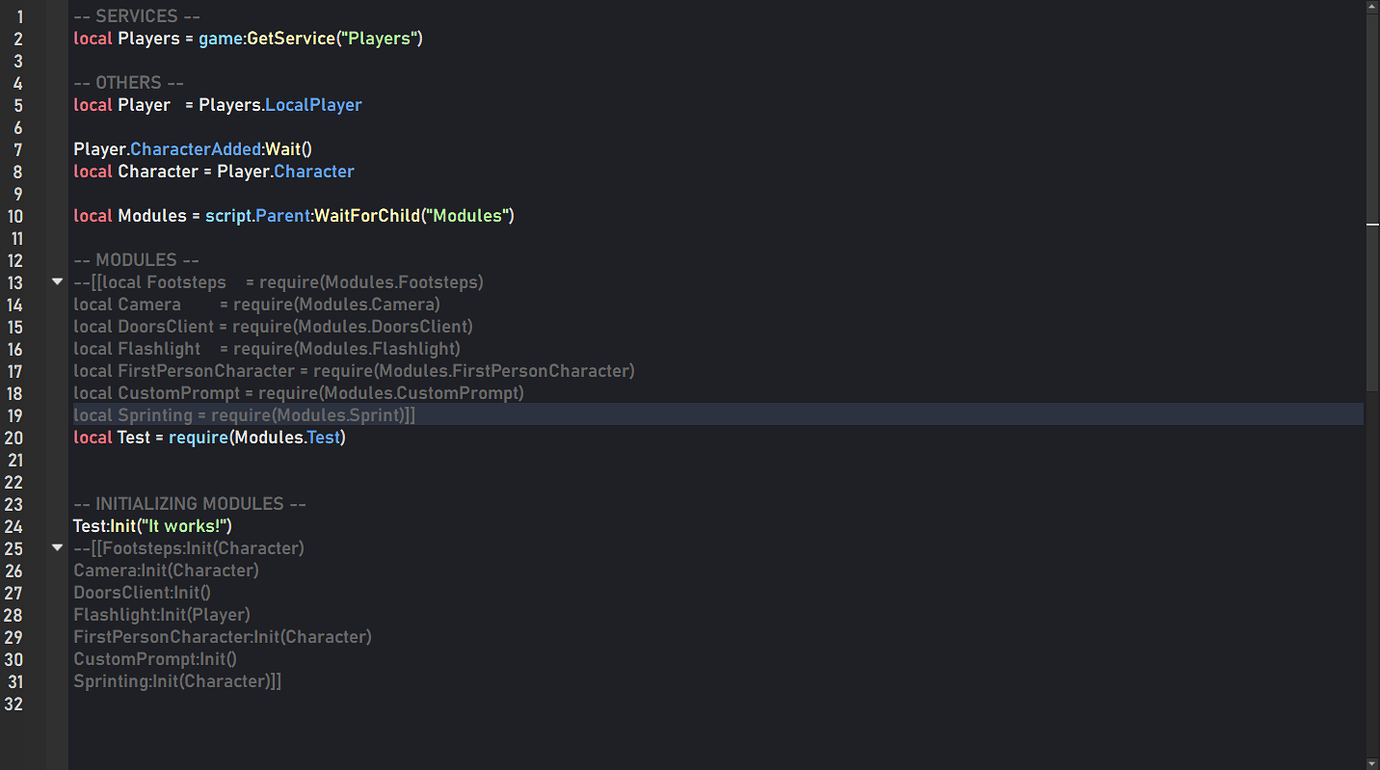Screen dimensions: 1380x770
Task: Click the CharacterAdded event name
Action: [x=195, y=149]
